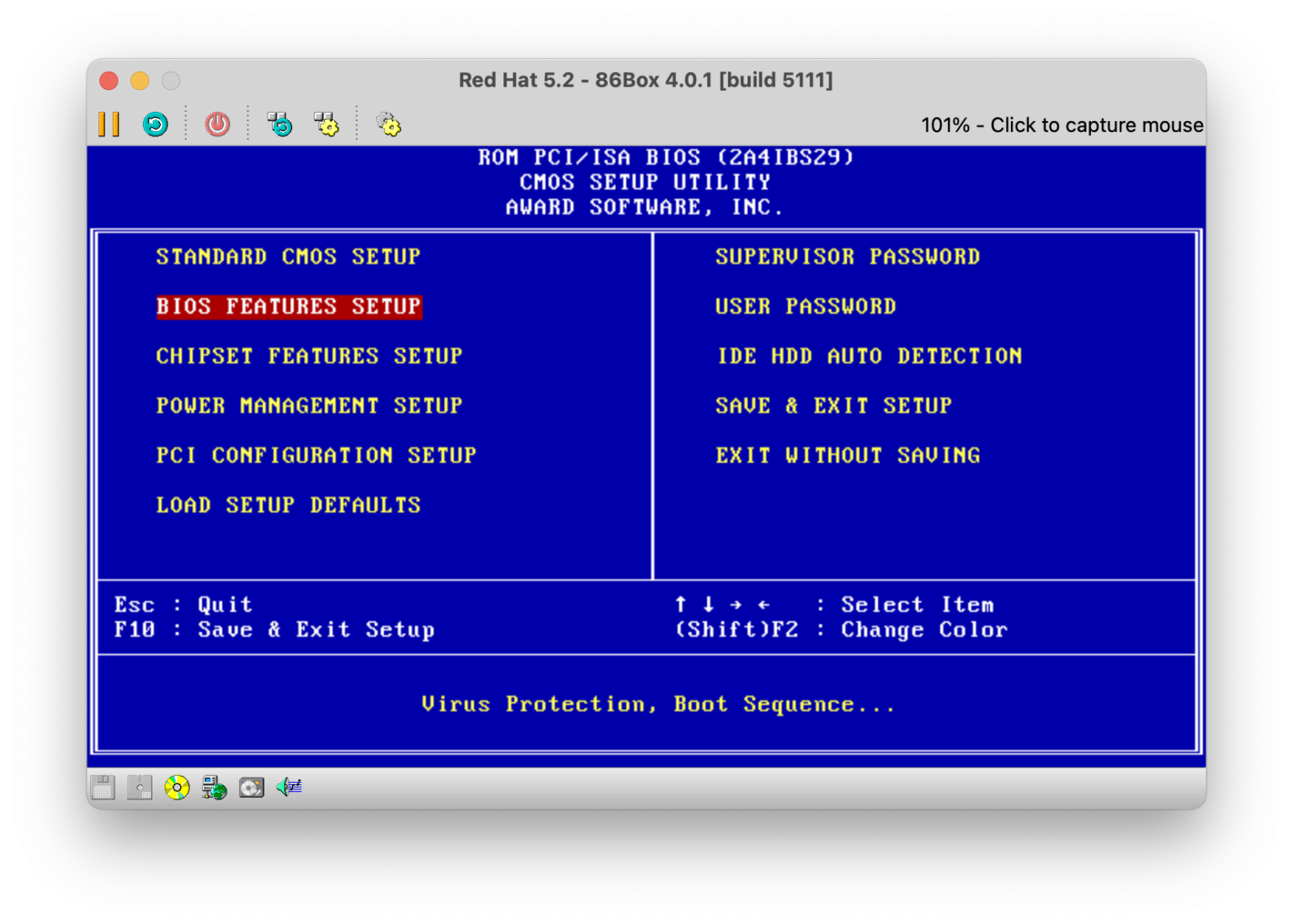Image resolution: width=1293 pixels, height=924 pixels.
Task: Click the network status icon
Action: (x=214, y=788)
